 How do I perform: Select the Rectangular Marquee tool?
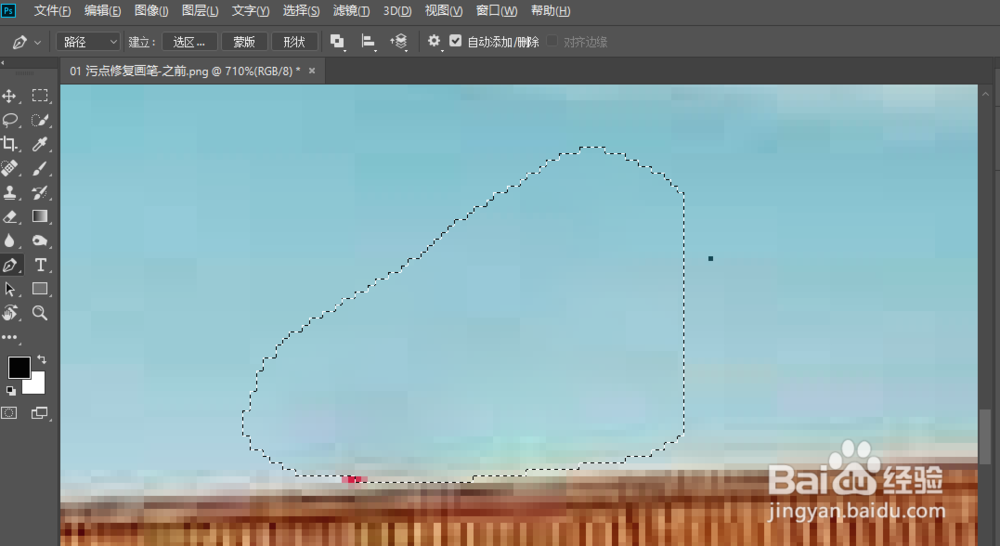click(x=40, y=96)
